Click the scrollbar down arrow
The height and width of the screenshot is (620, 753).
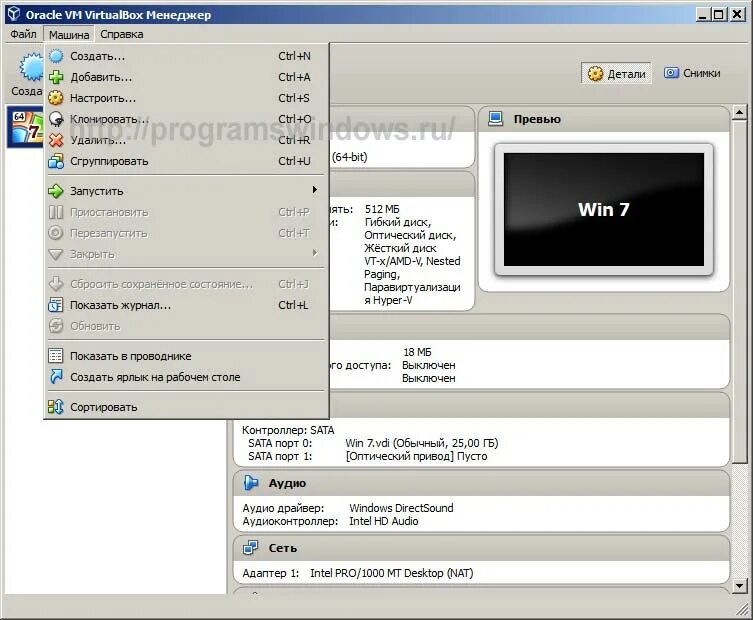(x=739, y=585)
